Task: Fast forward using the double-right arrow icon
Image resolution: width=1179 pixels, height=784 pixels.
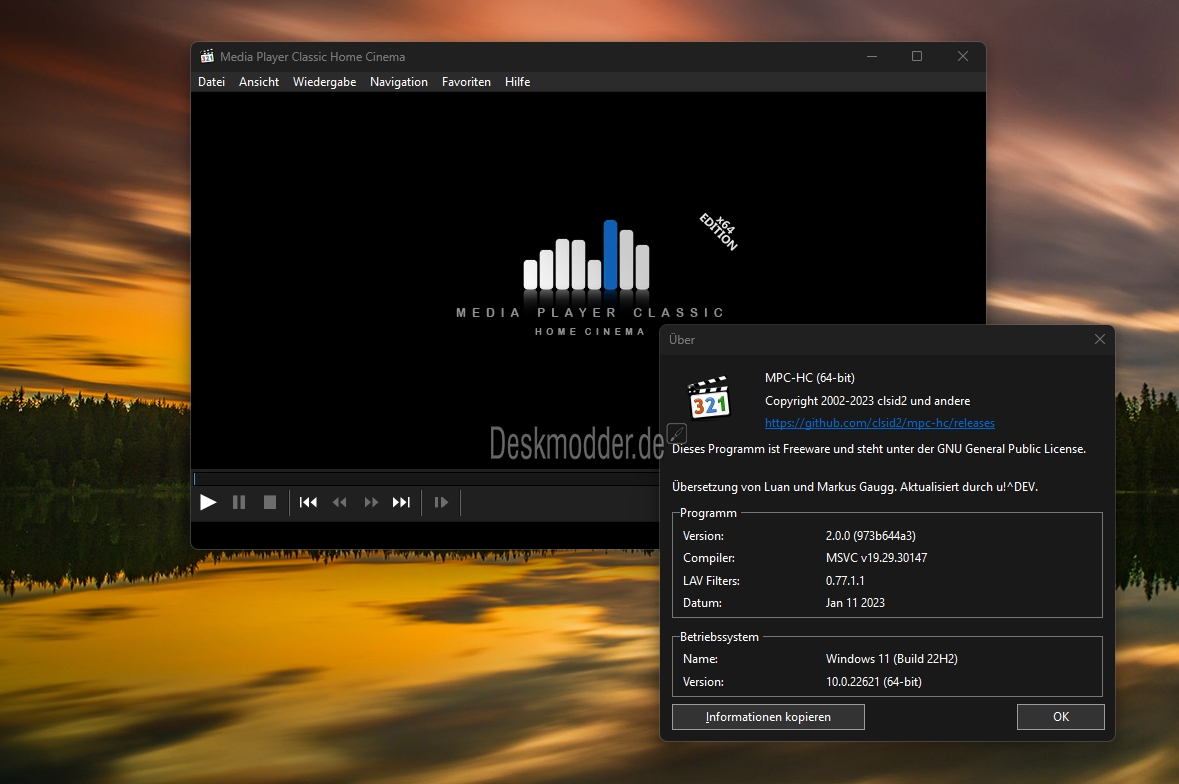Action: coord(371,502)
